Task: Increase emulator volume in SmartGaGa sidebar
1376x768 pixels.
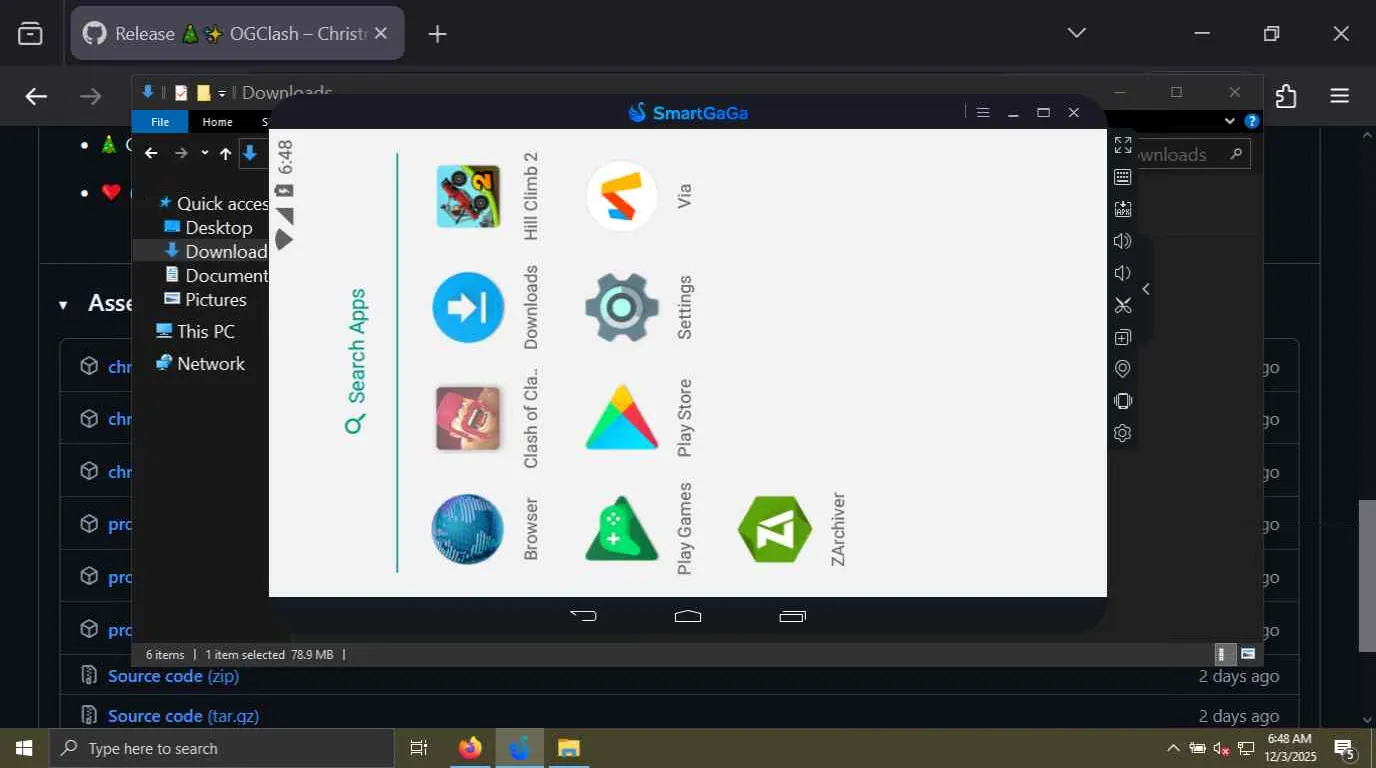Action: pos(1123,241)
